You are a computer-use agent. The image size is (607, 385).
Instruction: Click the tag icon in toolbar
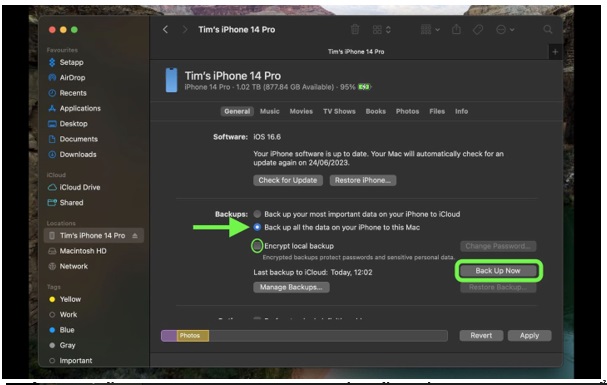click(478, 29)
